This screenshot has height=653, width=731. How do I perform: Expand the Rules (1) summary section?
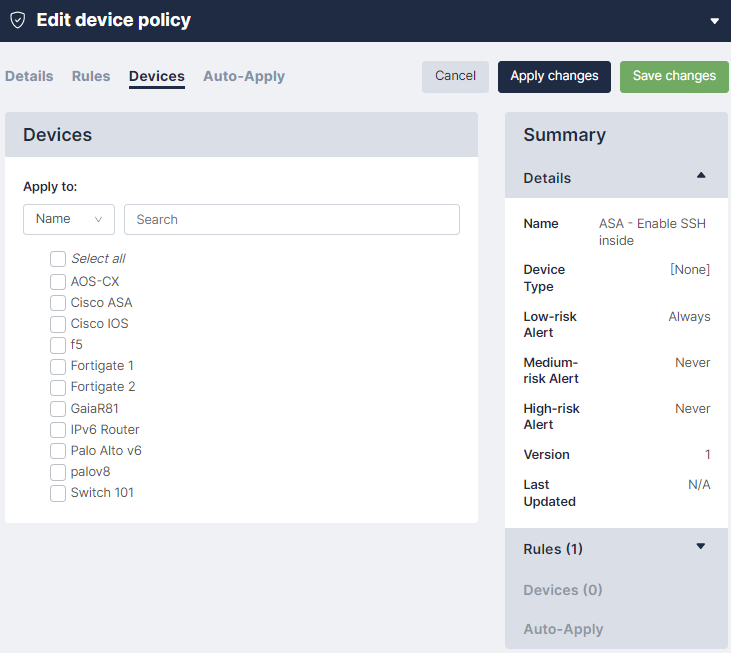[700, 547]
